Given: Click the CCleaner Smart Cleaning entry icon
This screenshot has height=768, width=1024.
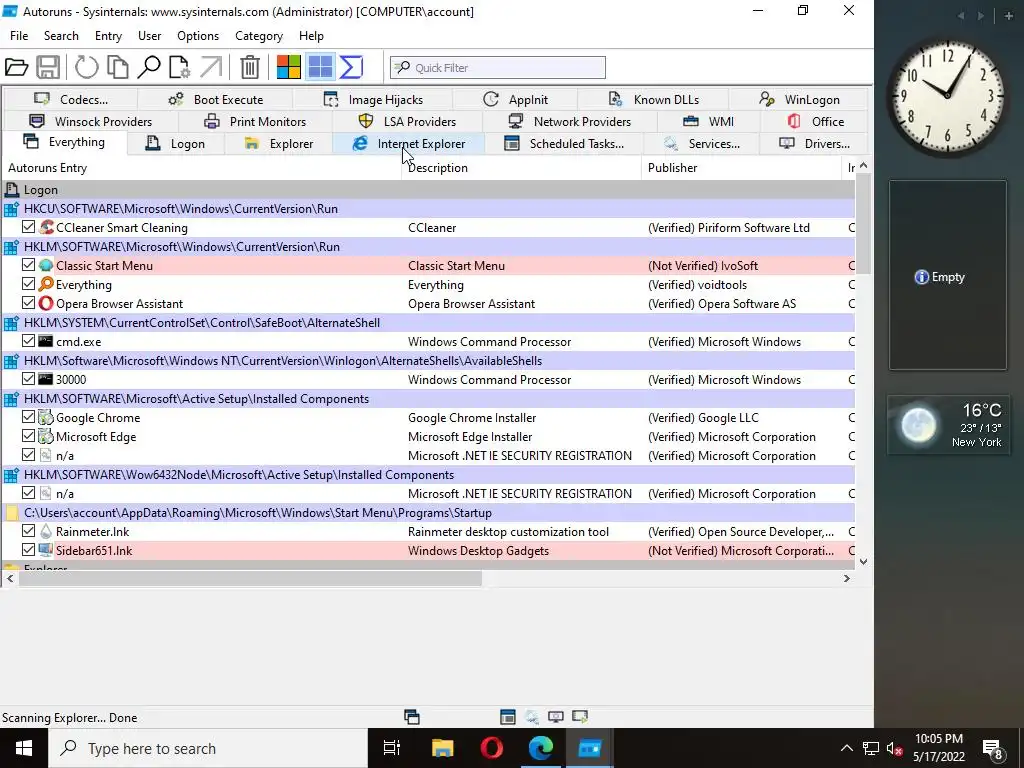Looking at the screenshot, I should [x=46, y=227].
